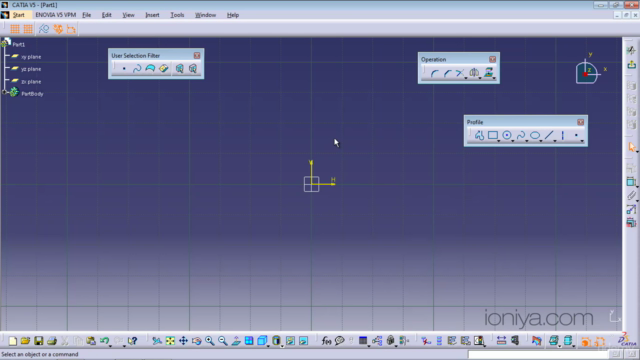Open the Window menu

pyautogui.click(x=205, y=15)
